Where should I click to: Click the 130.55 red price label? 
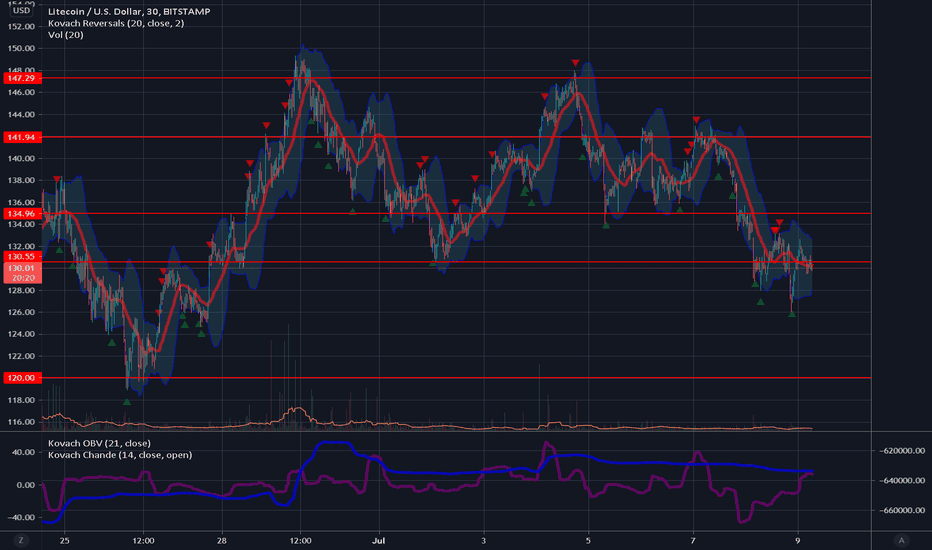click(22, 256)
